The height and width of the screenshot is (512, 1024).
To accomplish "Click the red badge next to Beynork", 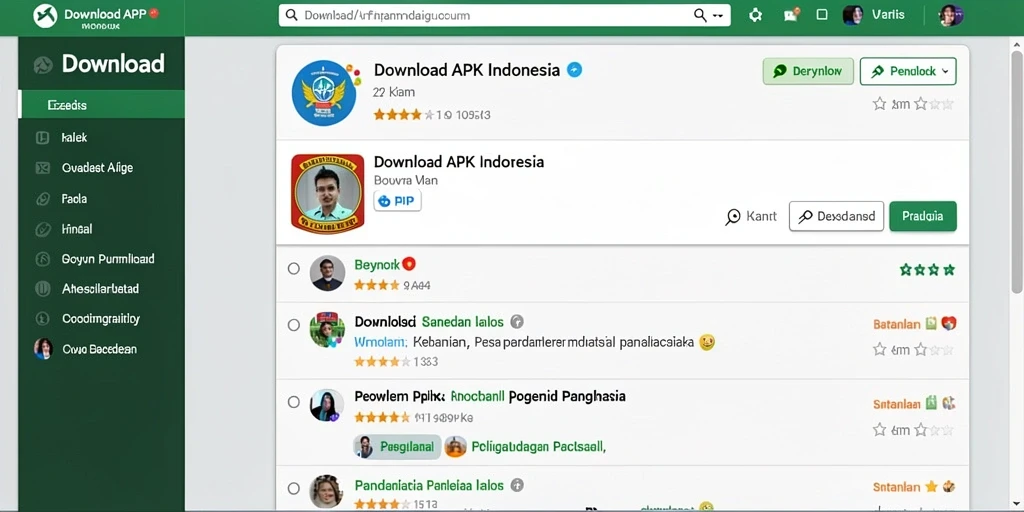I will coord(409,264).
